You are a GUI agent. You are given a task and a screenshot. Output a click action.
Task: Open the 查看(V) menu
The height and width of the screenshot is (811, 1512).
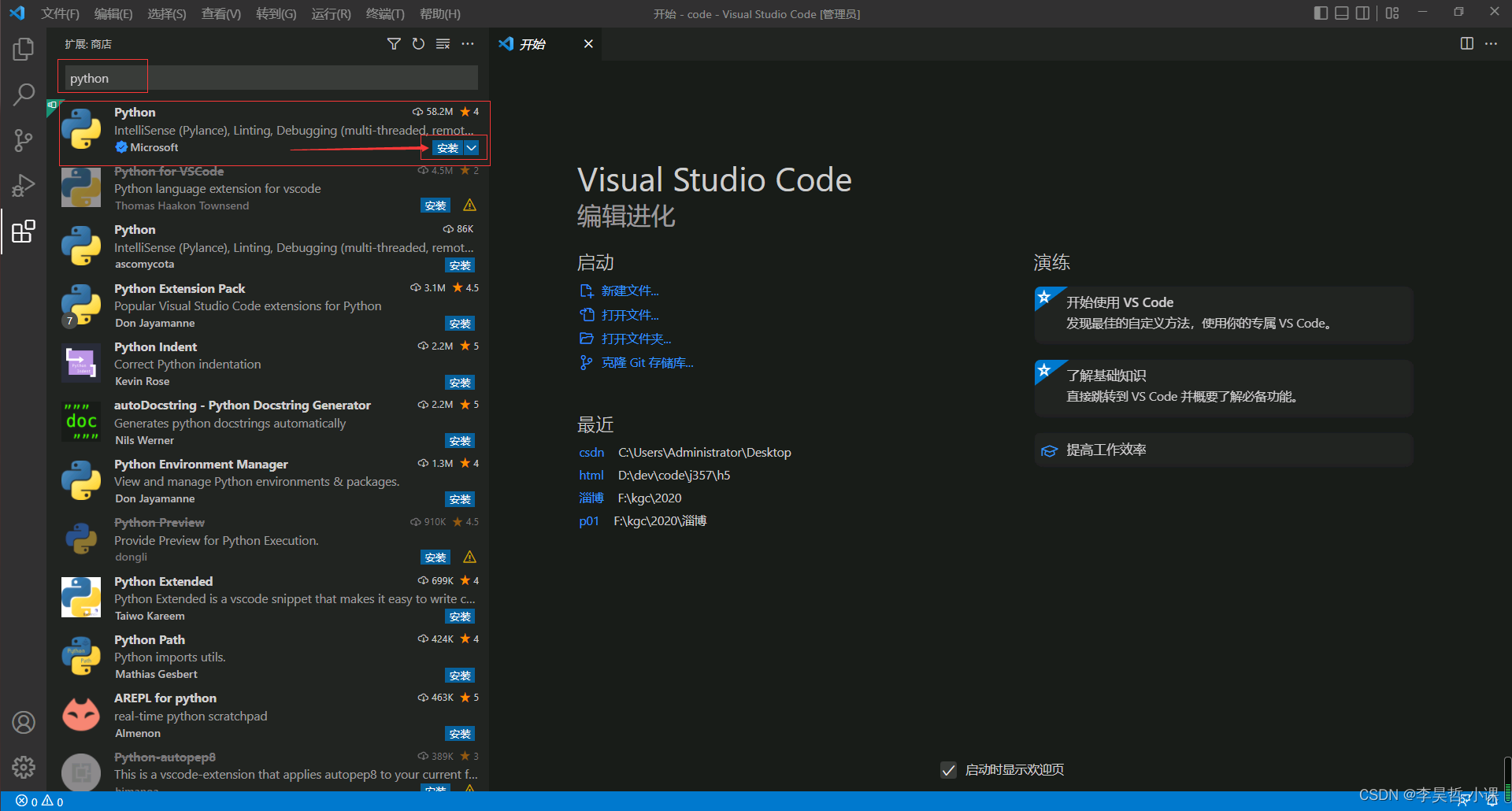(x=221, y=14)
